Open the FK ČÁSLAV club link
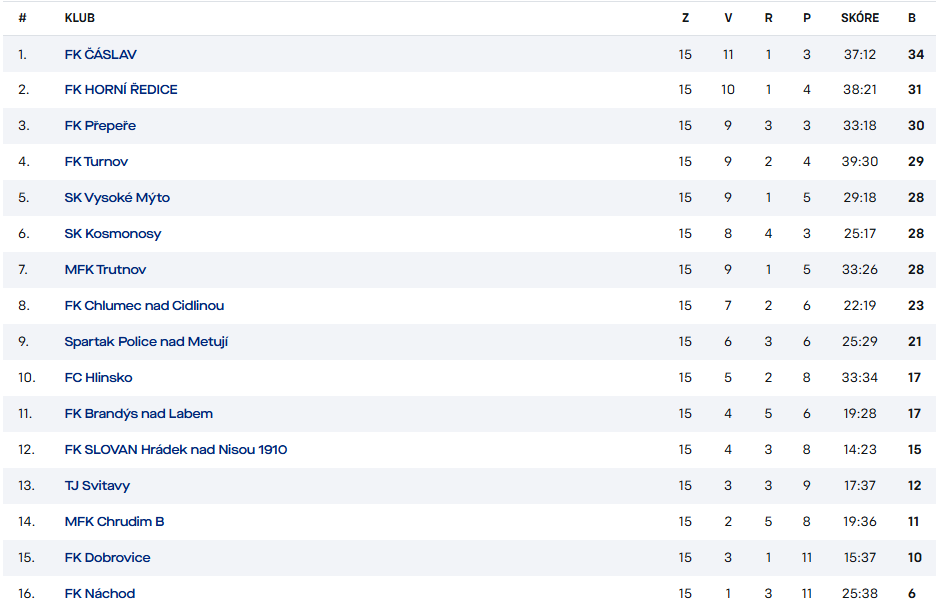This screenshot has height=609, width=936. coord(100,54)
